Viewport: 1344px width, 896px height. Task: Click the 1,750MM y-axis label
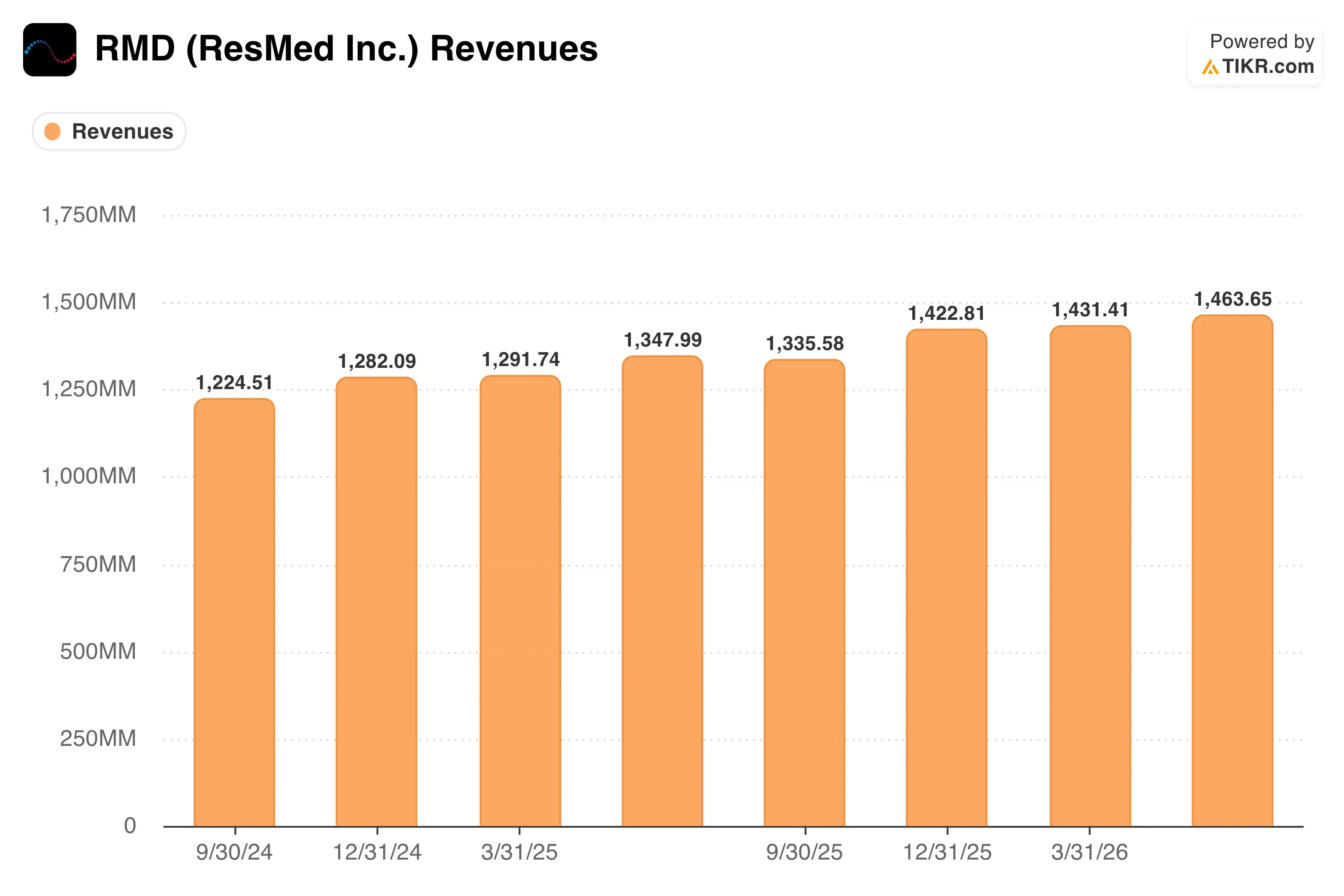click(x=89, y=215)
